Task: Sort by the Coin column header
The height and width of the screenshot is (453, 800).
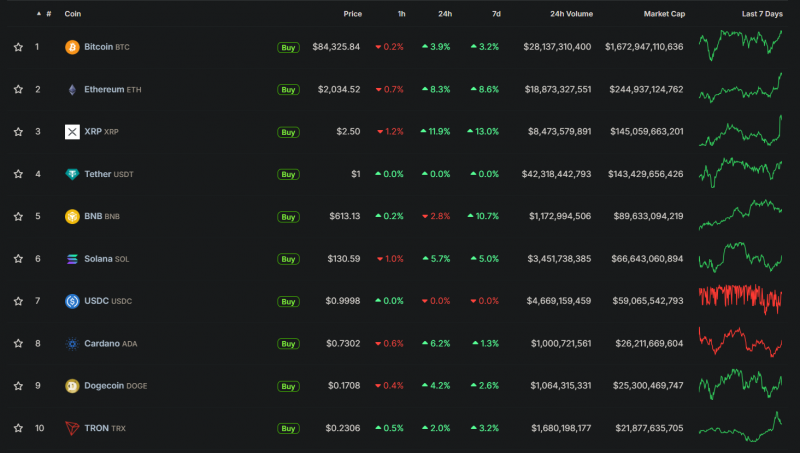Action: tap(72, 14)
